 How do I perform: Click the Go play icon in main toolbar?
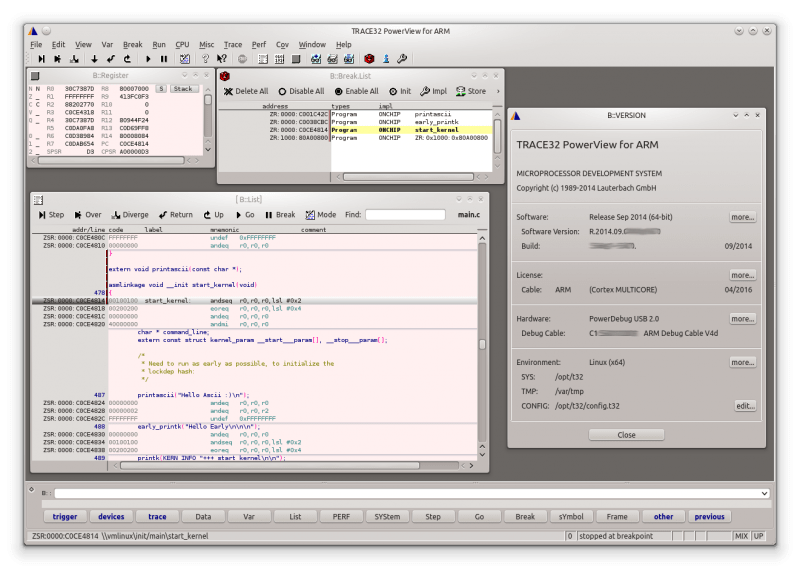(148, 59)
